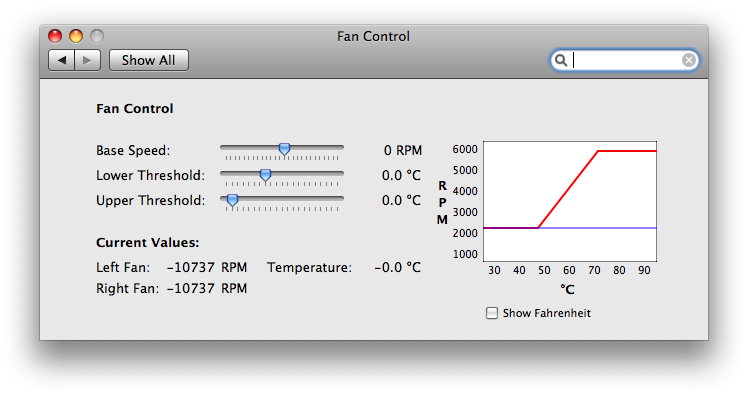748x395 pixels.
Task: Click the left end of Lower Threshold track
Action: [x=224, y=173]
